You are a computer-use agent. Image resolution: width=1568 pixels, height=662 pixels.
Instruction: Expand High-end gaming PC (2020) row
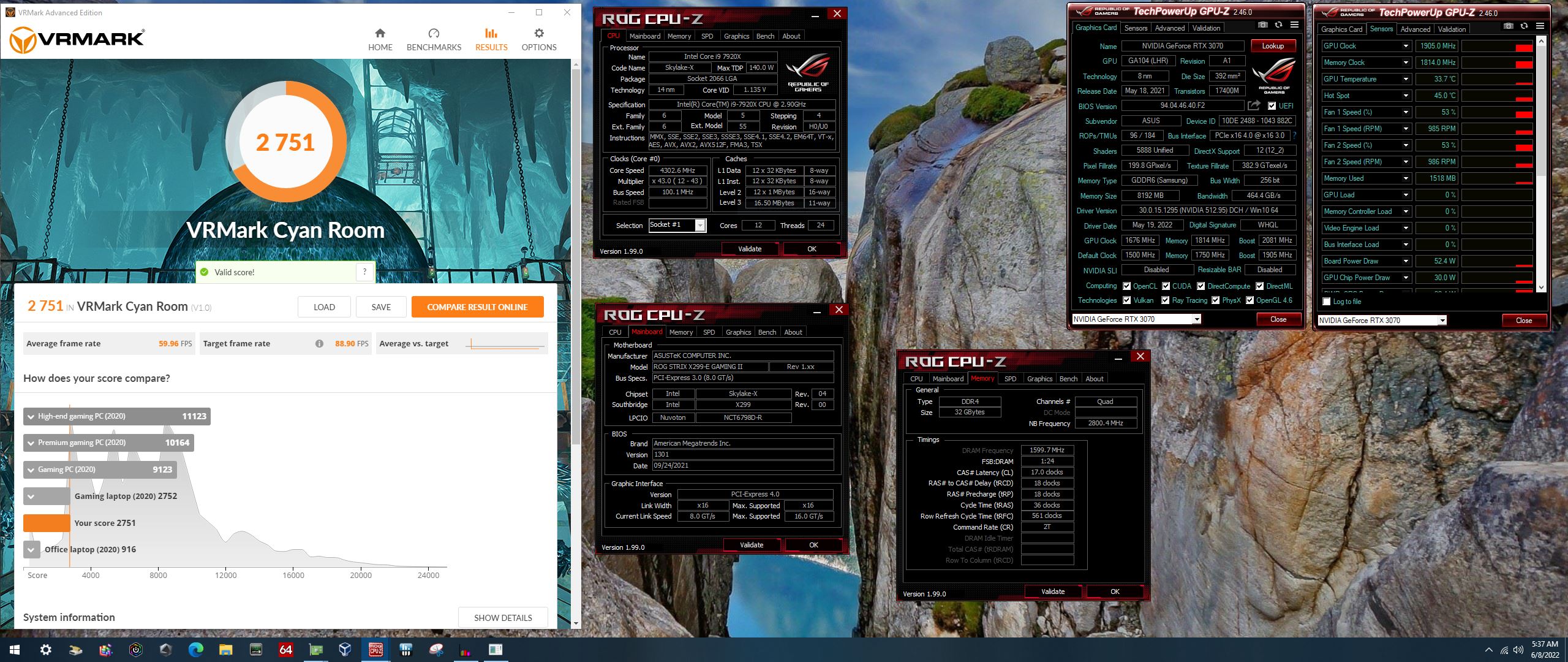tap(31, 416)
